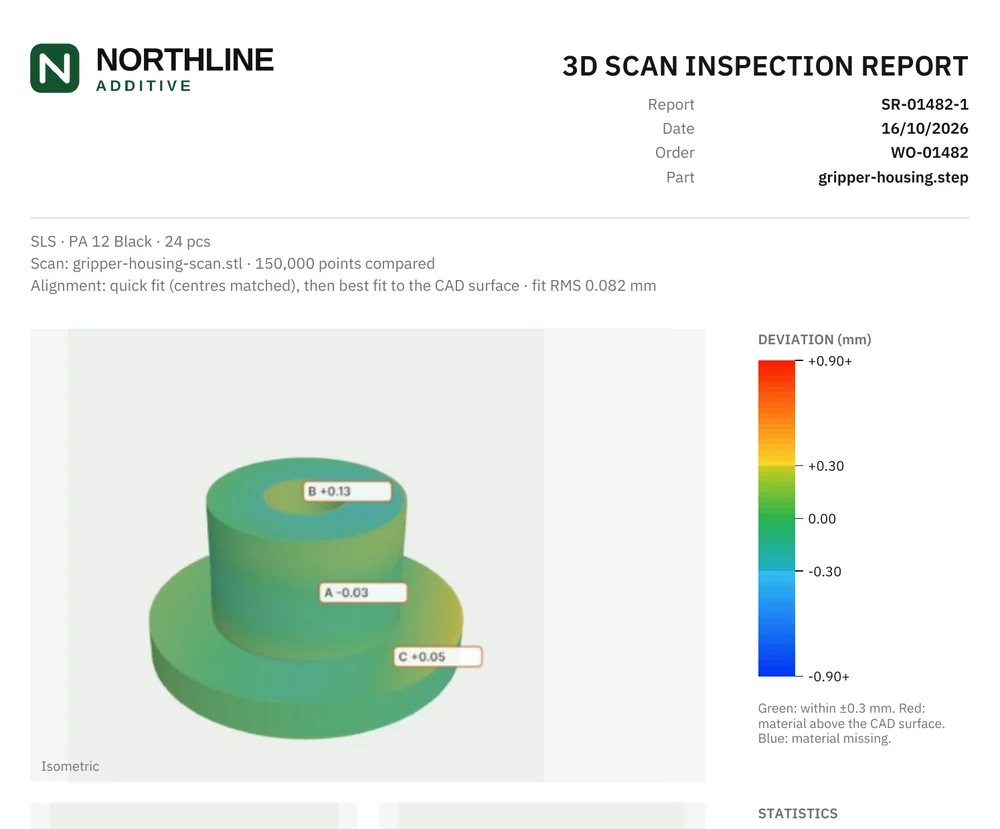This screenshot has width=1000, height=829.
Task: Click the Alignment fit RMS 0.082 mm line
Action: pos(343,286)
